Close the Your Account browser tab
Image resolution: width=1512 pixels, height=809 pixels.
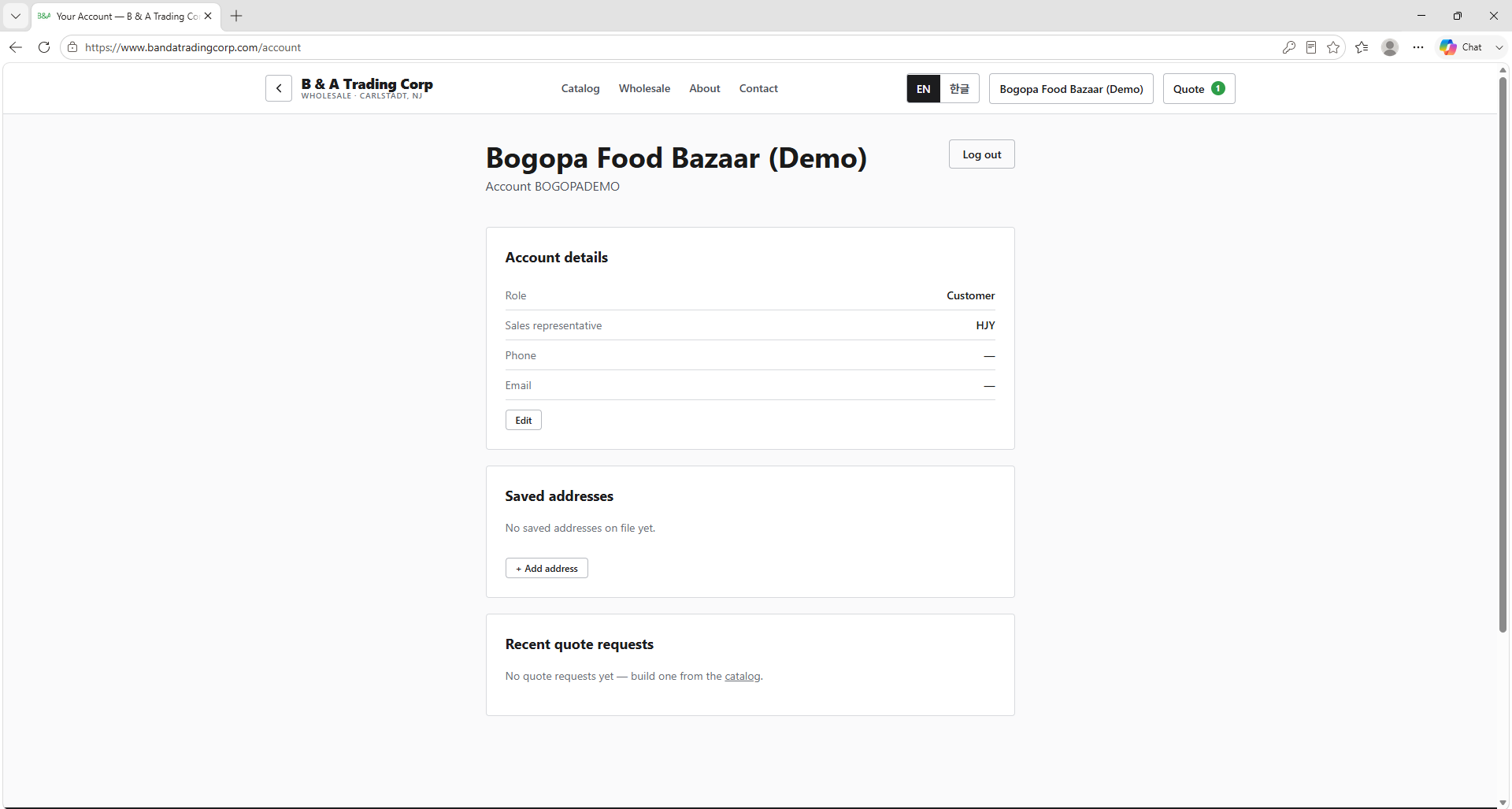[x=208, y=16]
